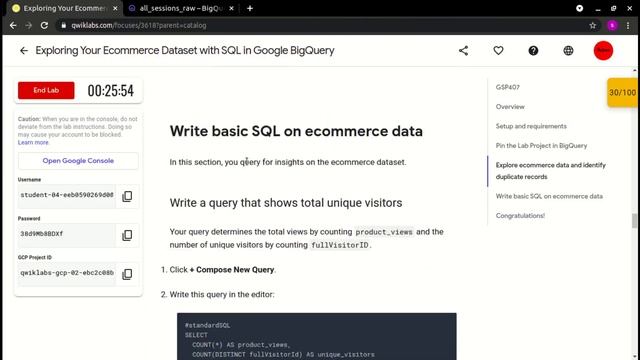The width and height of the screenshot is (640, 360).
Task: Select the Exploring Your Ecommerce tab
Action: point(64,8)
